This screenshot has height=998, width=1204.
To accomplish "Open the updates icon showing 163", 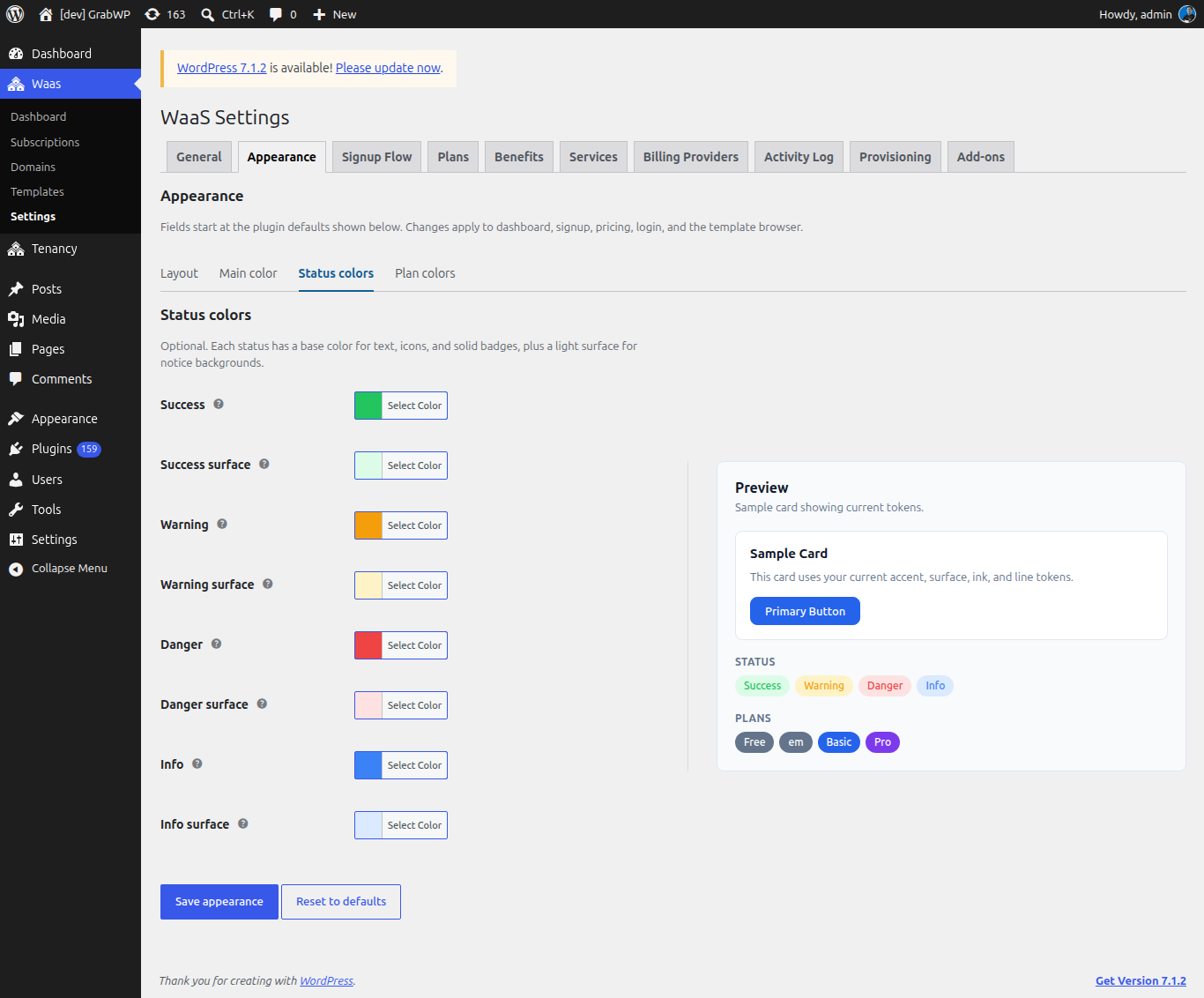I will coord(152,14).
